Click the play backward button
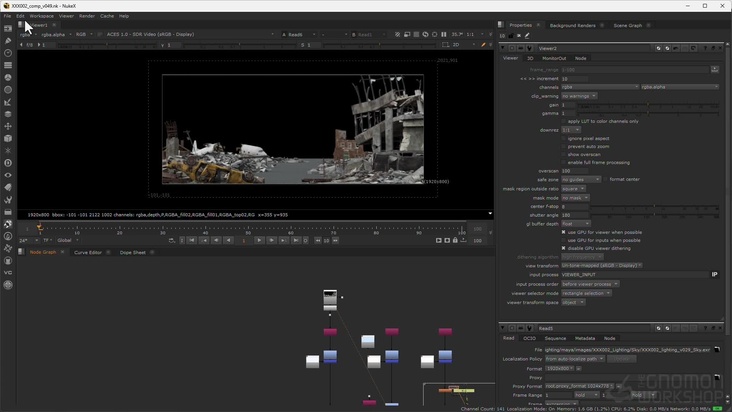 pyautogui.click(x=228, y=240)
